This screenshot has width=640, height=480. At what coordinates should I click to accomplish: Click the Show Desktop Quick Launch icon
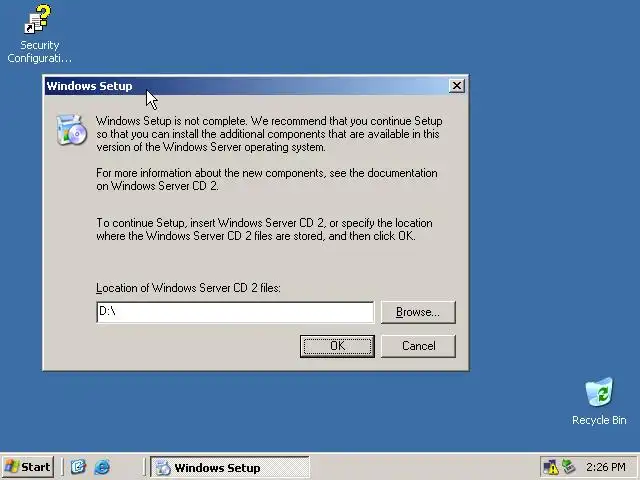(x=78, y=467)
